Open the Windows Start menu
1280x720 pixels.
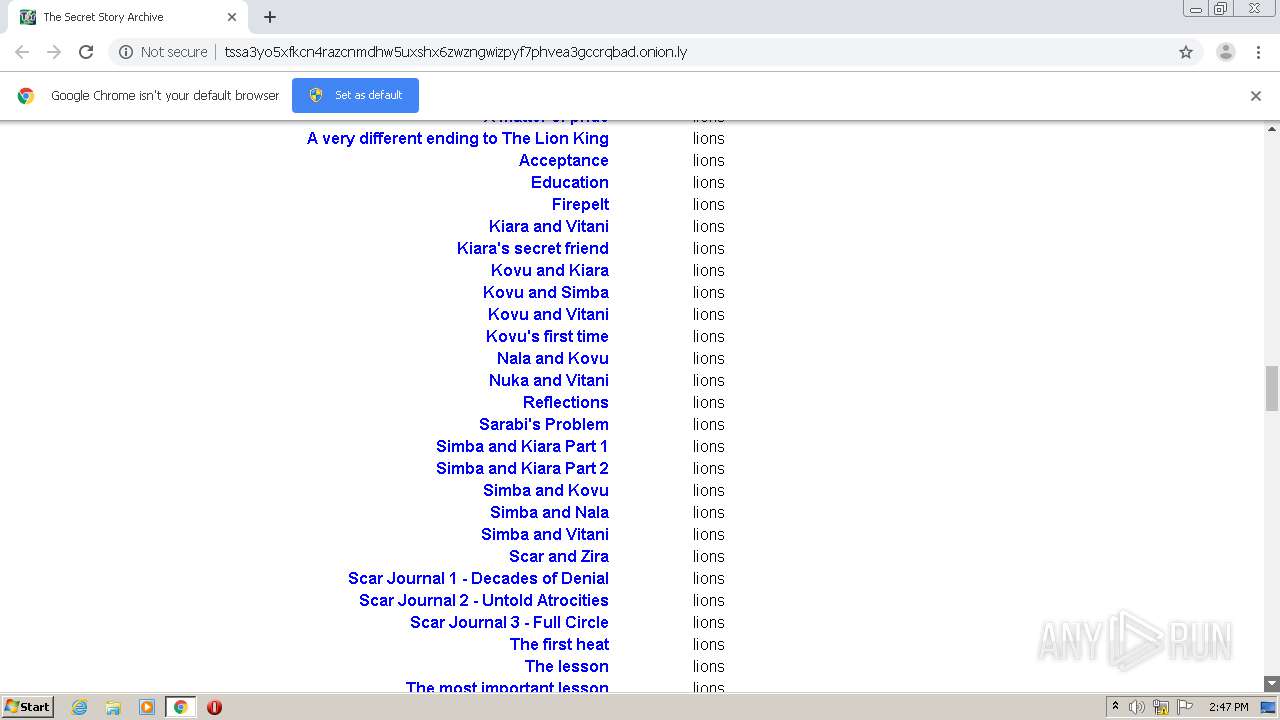(x=28, y=706)
